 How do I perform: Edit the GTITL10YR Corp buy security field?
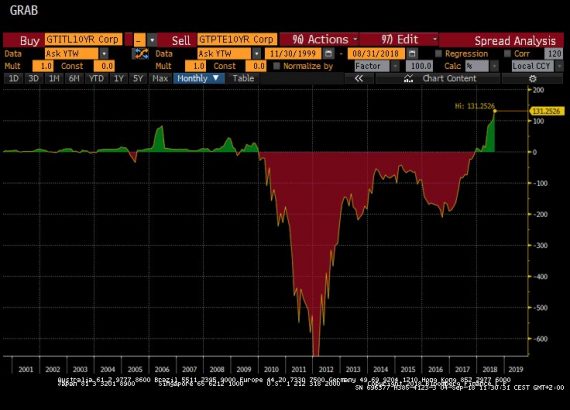pyautogui.click(x=84, y=39)
